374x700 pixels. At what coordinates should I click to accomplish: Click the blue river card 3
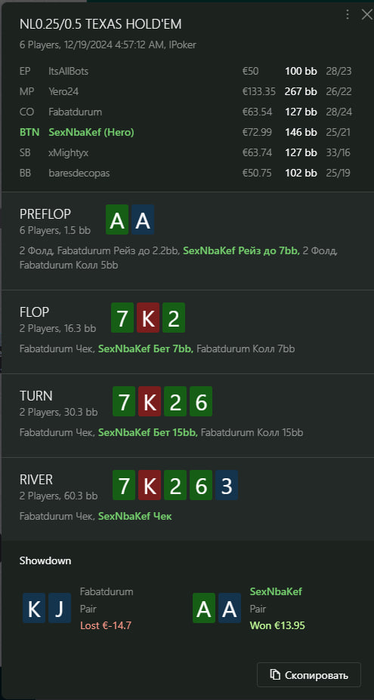(226, 485)
